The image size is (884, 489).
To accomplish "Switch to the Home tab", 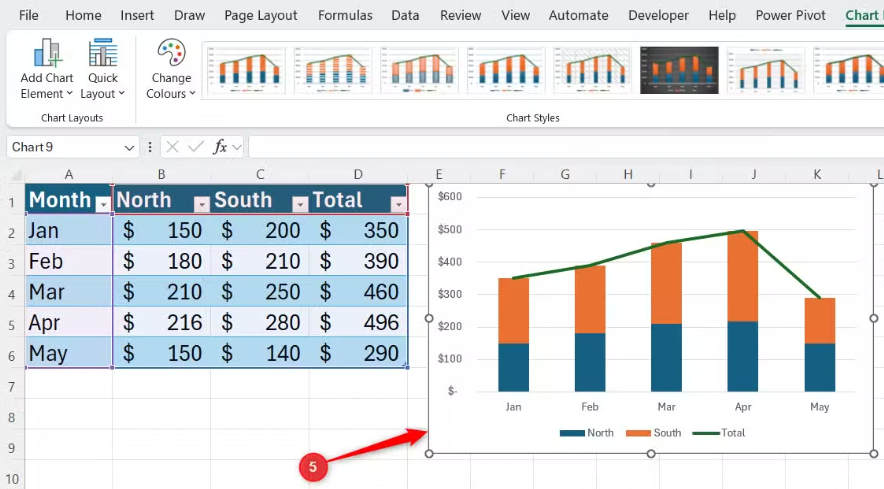I will pyautogui.click(x=83, y=15).
